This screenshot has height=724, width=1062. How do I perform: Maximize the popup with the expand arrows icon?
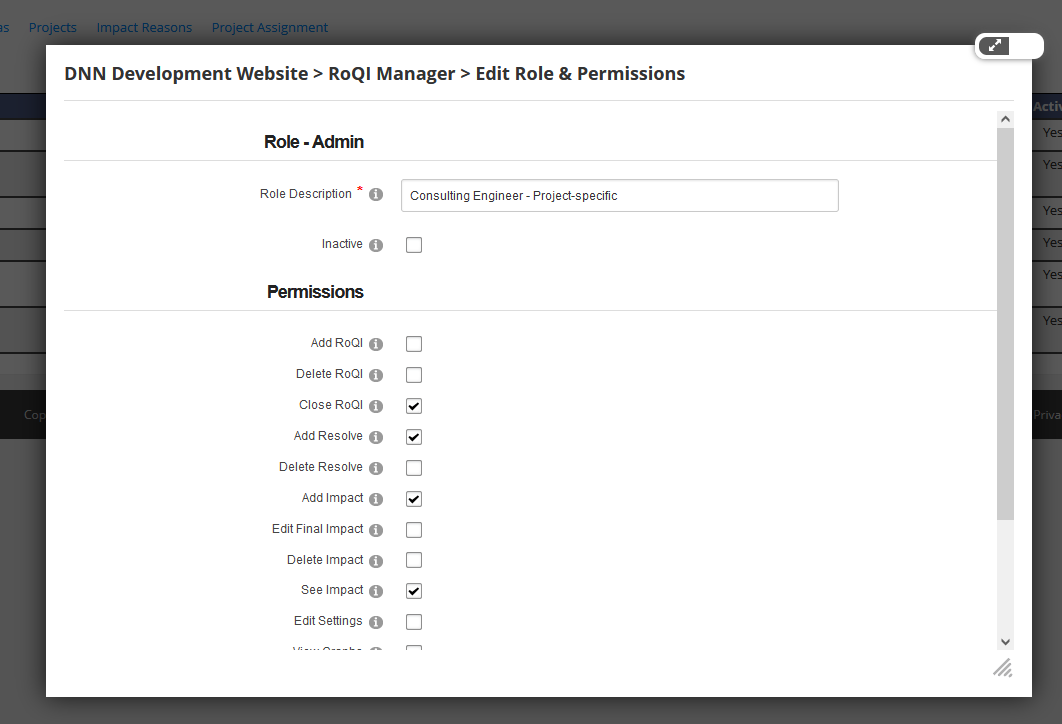tap(994, 45)
